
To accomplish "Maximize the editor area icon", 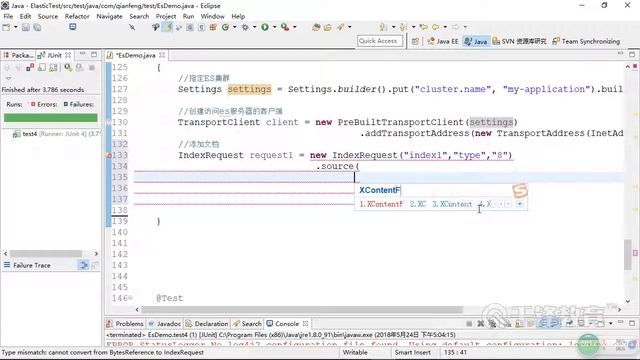I will tap(632, 54).
